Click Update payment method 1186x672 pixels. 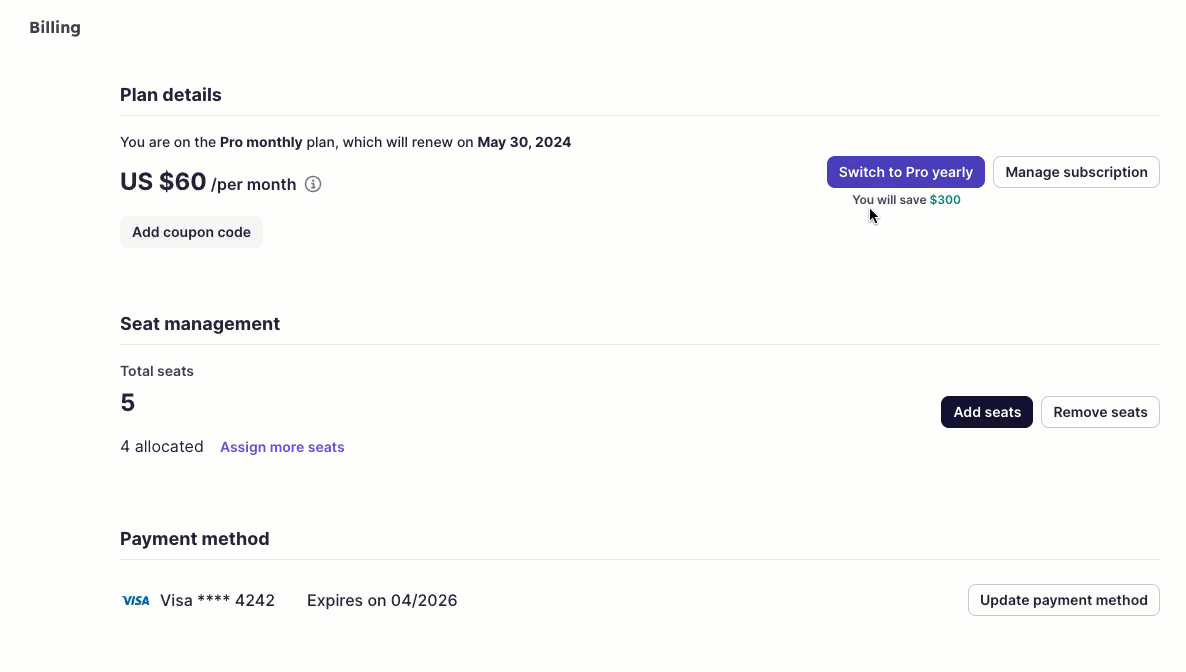coord(1063,600)
